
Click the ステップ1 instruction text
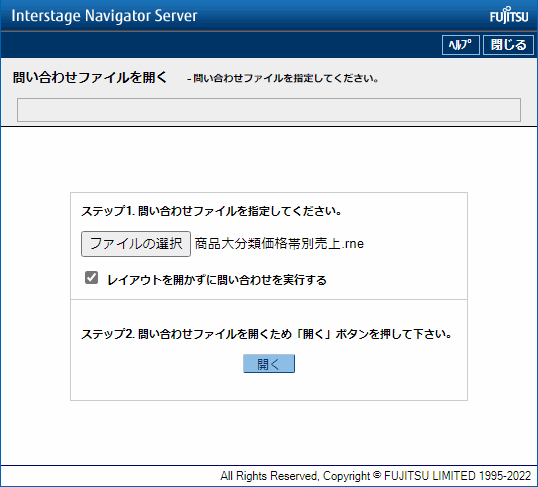pos(211,211)
